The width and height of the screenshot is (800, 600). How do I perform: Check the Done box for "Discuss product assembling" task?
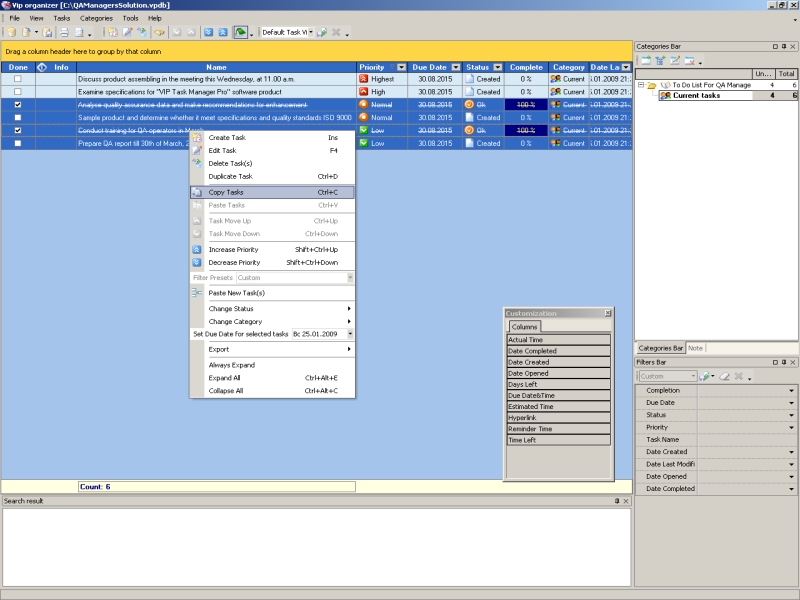(x=17, y=78)
